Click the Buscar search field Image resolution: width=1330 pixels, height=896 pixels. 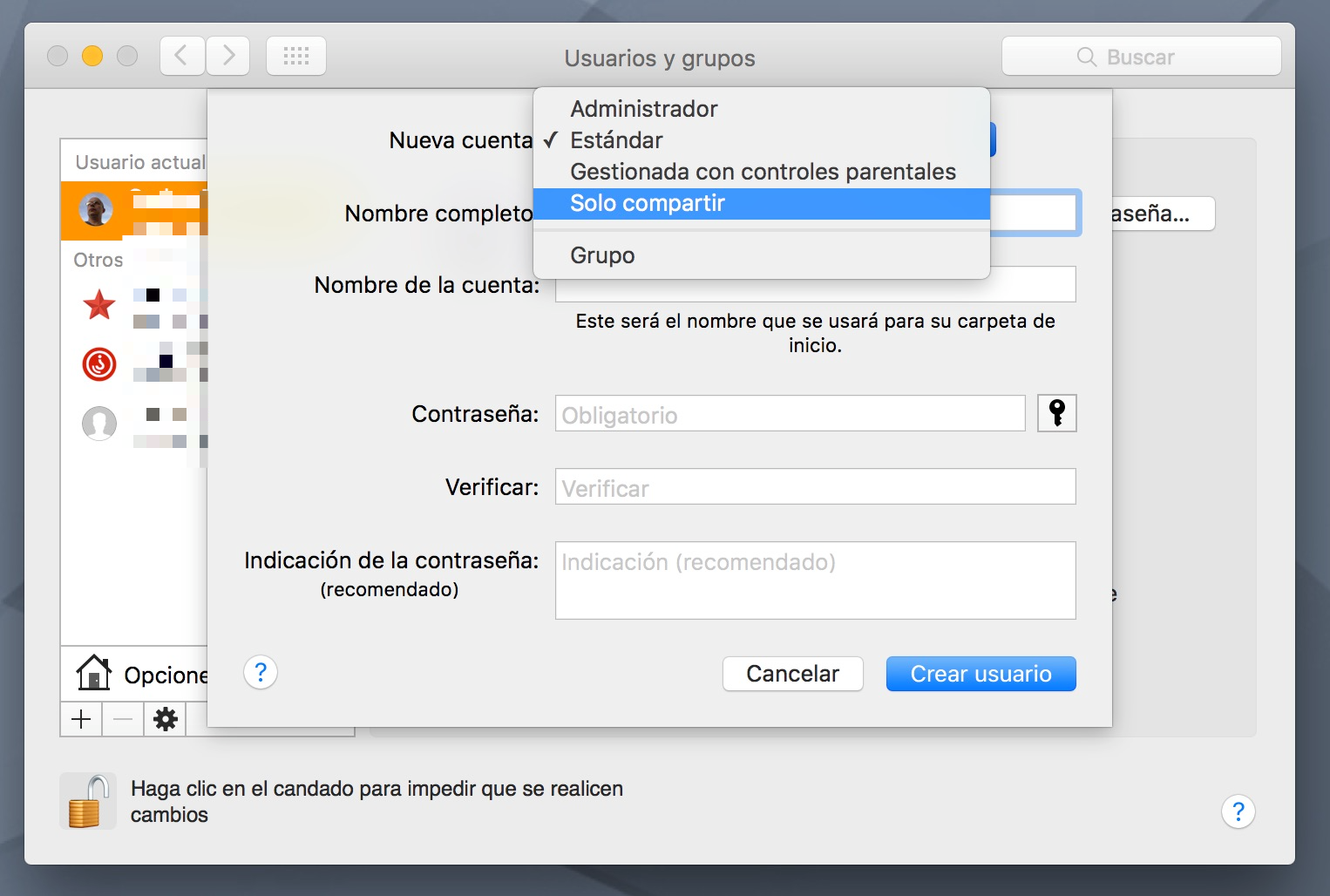pos(1142,57)
